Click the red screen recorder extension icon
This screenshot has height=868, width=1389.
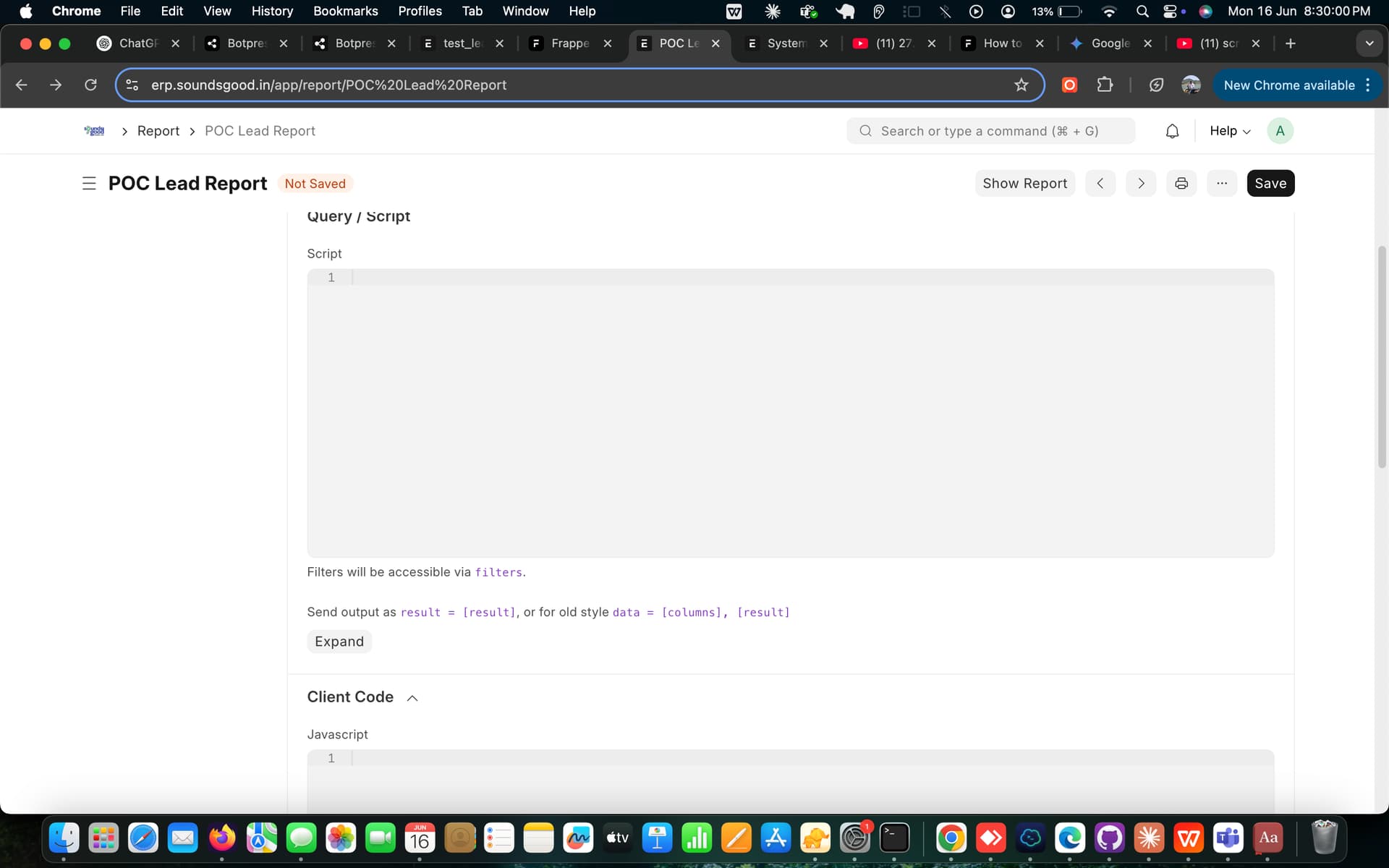click(1069, 85)
